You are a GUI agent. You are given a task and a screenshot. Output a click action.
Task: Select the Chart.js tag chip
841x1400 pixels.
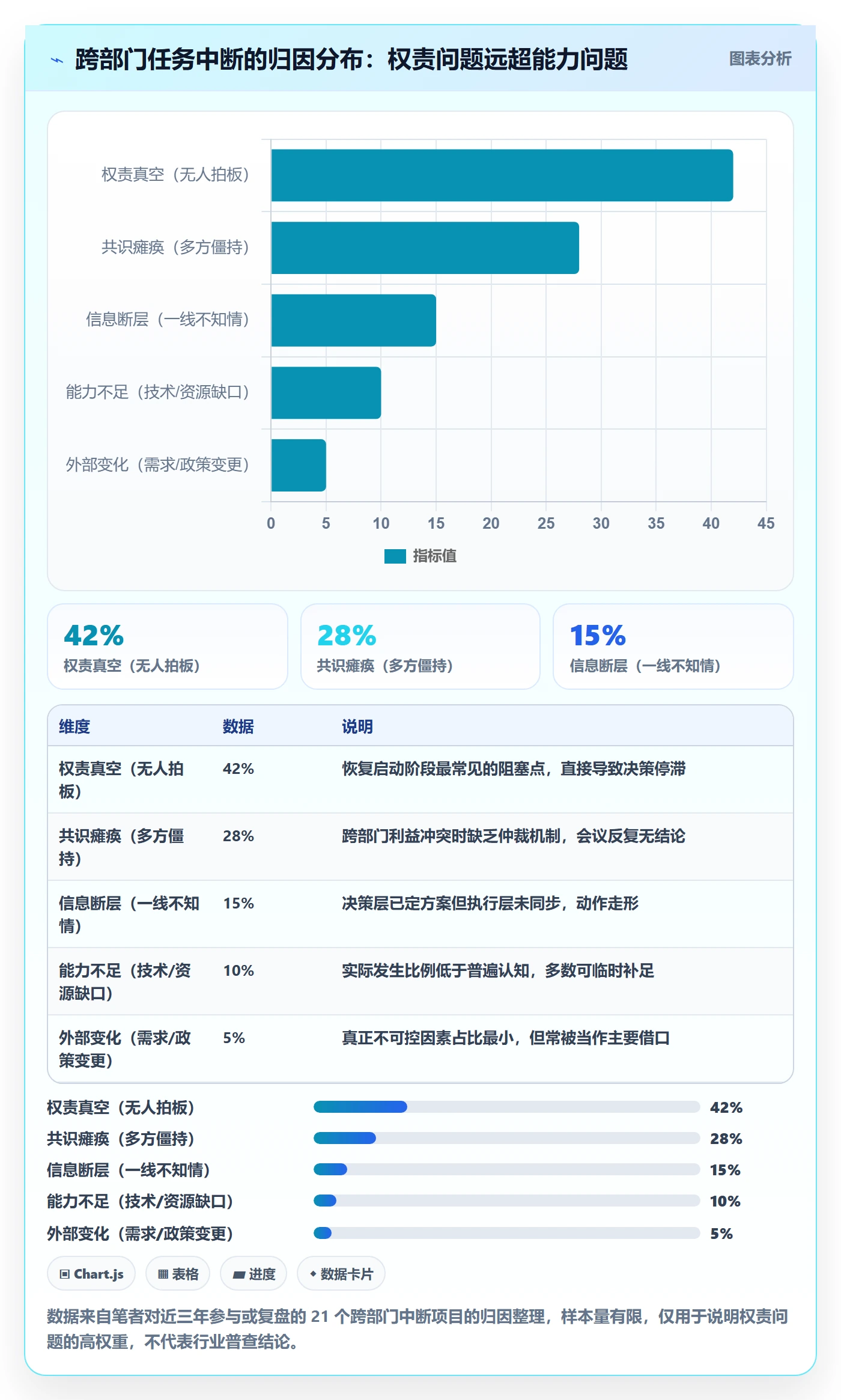(91, 1273)
